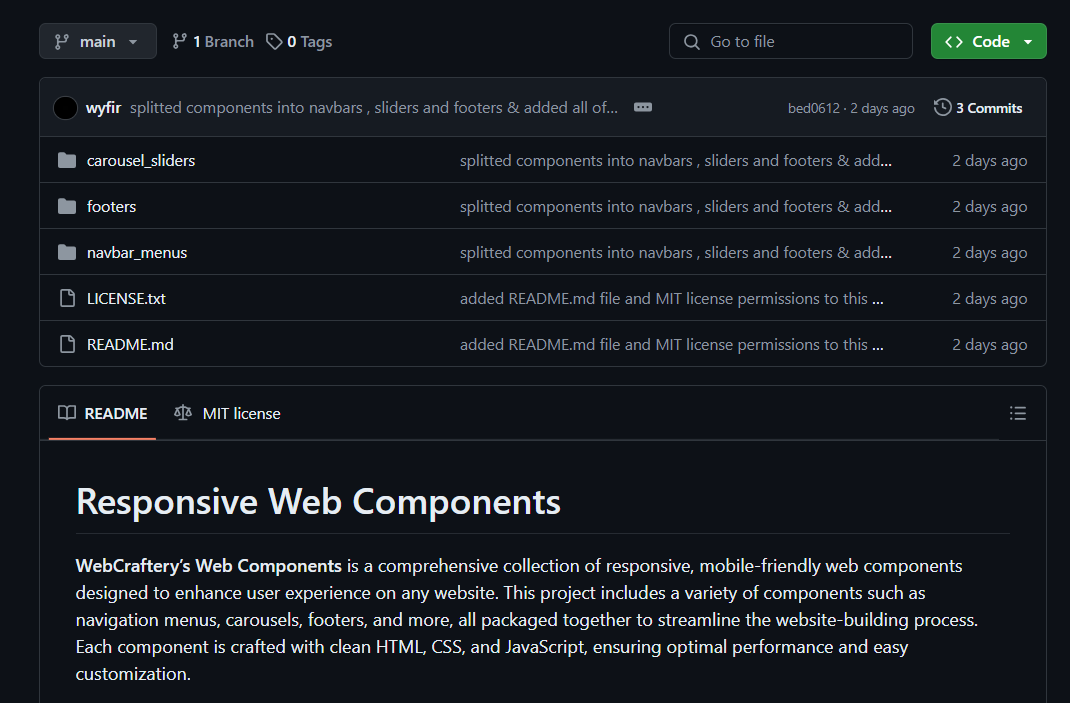The image size is (1070, 703).
Task: Click the Branch count link
Action: [x=213, y=41]
